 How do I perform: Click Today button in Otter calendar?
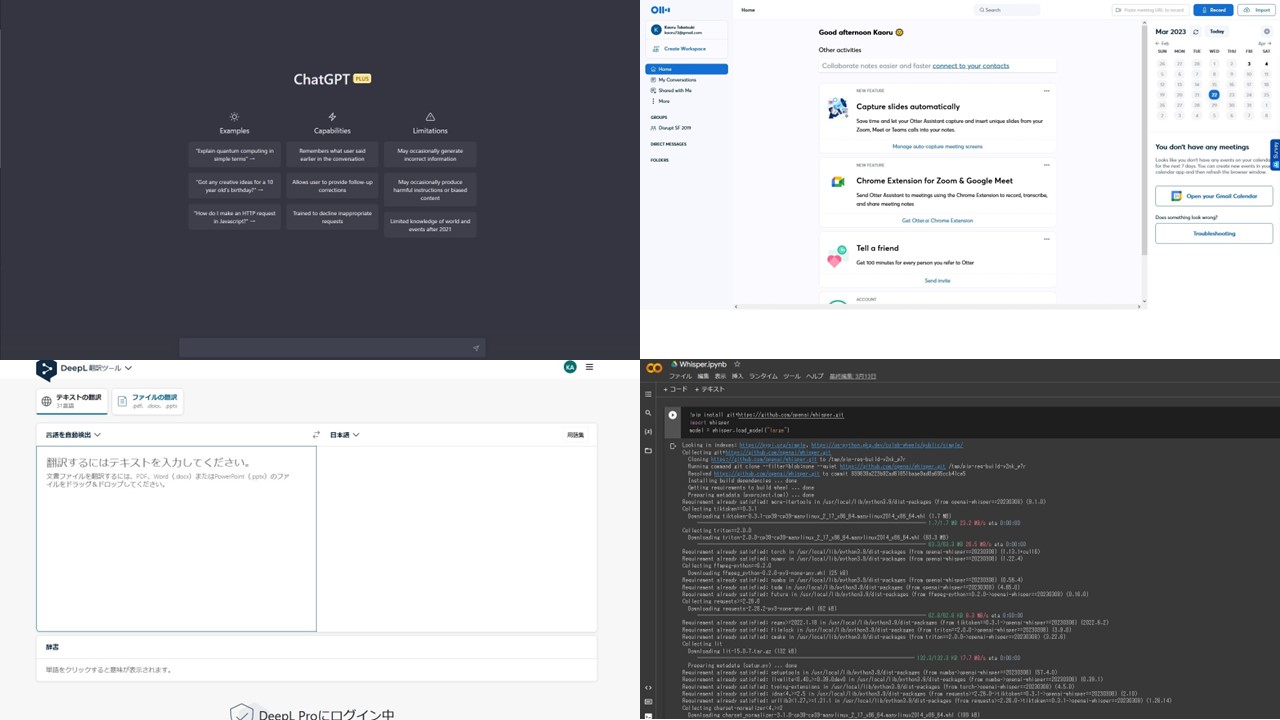(x=1217, y=32)
